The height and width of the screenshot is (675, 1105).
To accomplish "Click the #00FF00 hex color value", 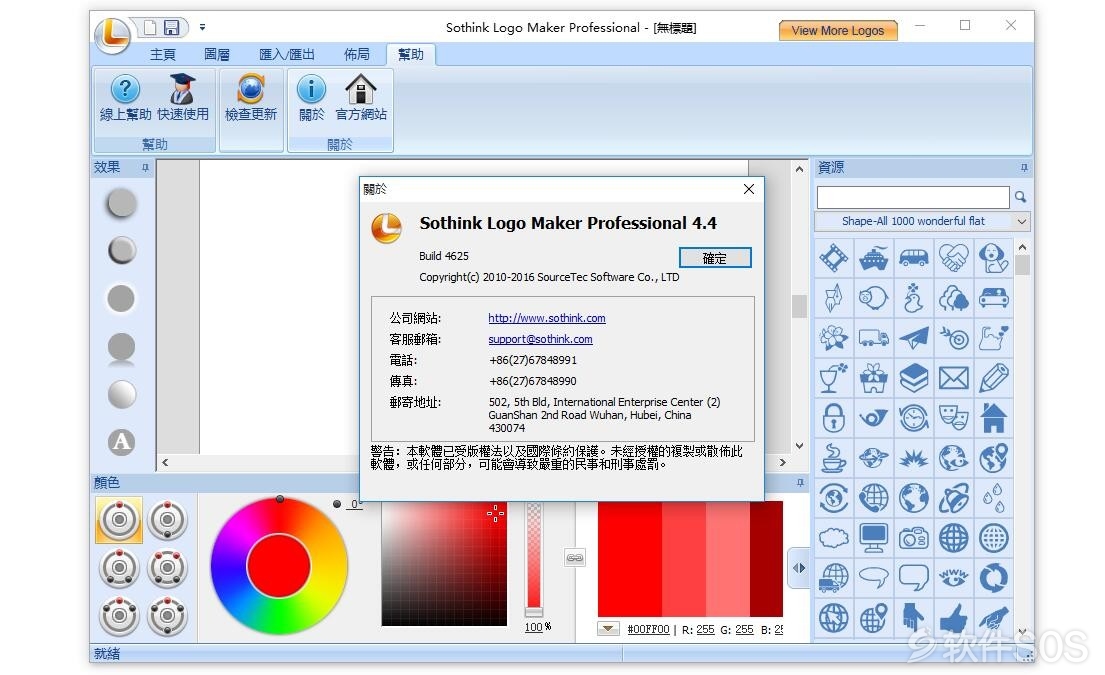I will [648, 629].
